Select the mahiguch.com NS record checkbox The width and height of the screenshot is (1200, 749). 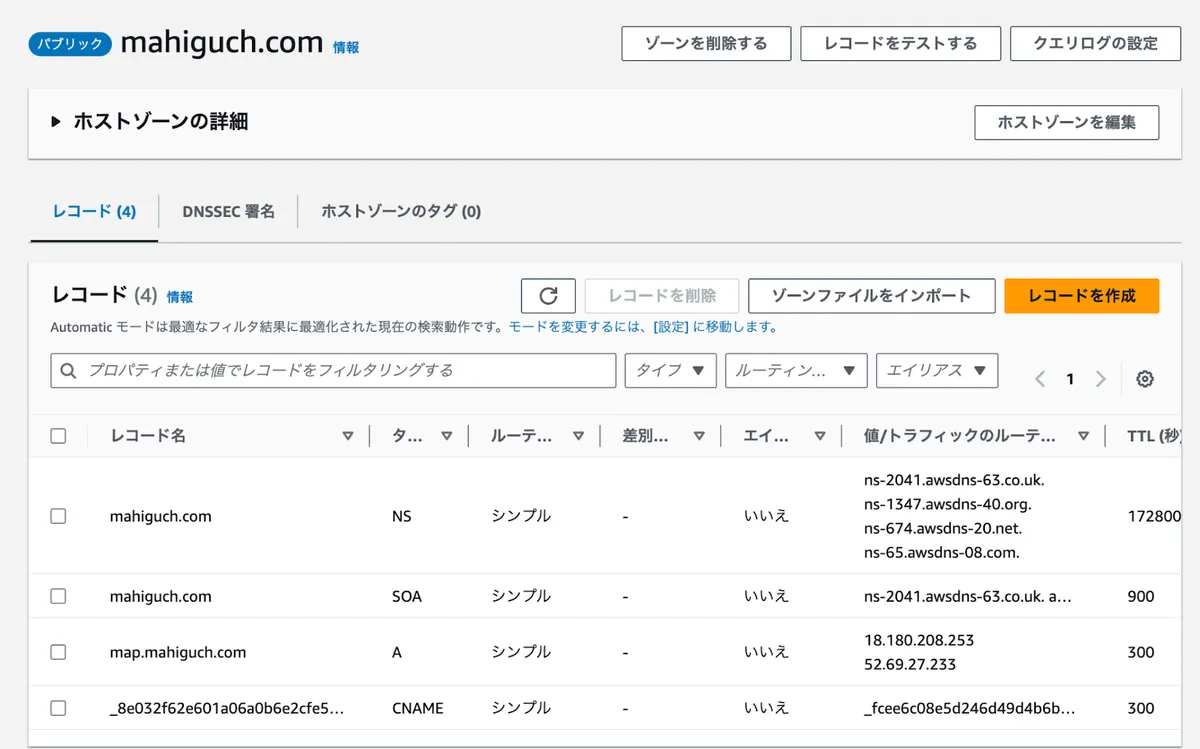point(58,516)
